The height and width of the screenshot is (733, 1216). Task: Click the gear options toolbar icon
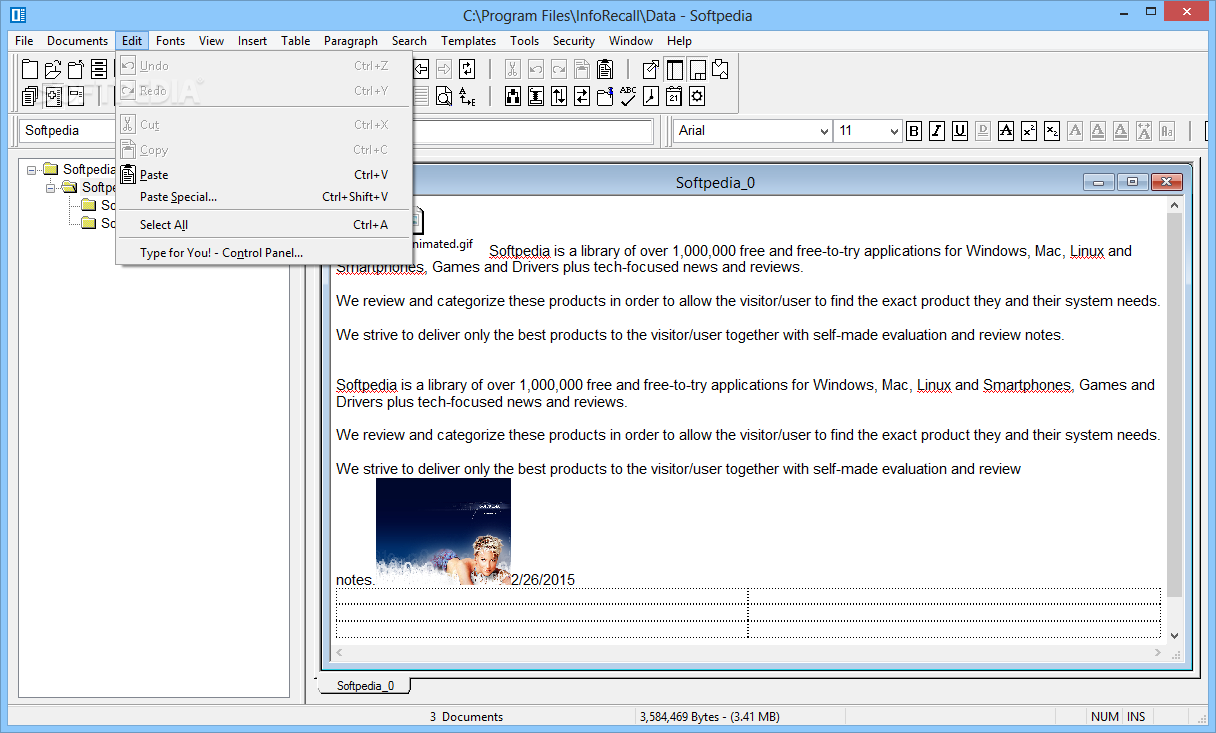coord(697,96)
